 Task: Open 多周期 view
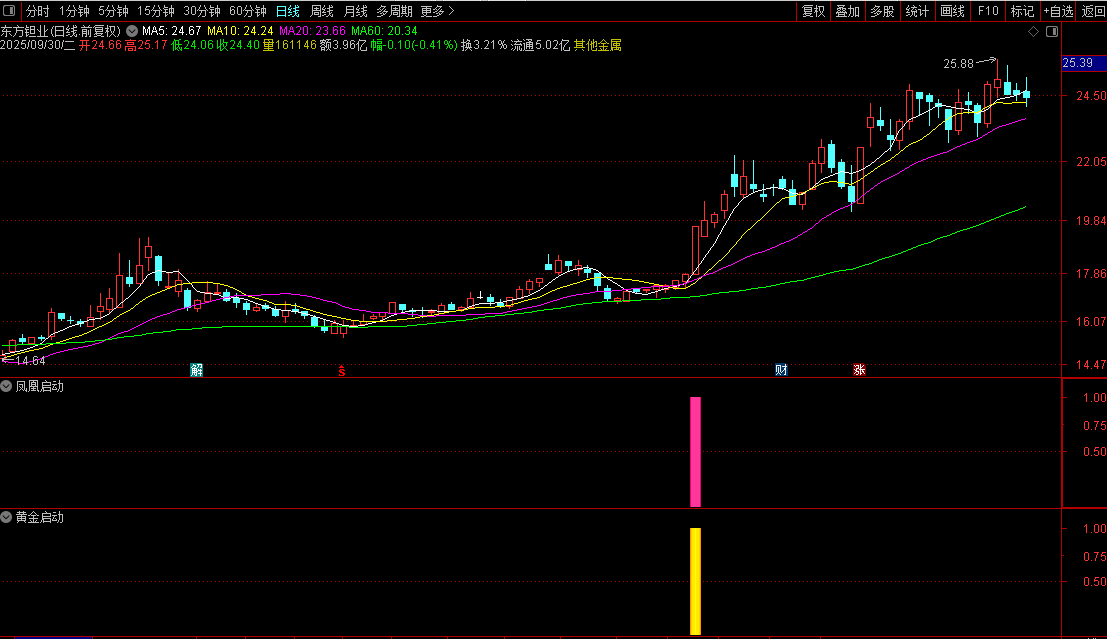click(394, 11)
